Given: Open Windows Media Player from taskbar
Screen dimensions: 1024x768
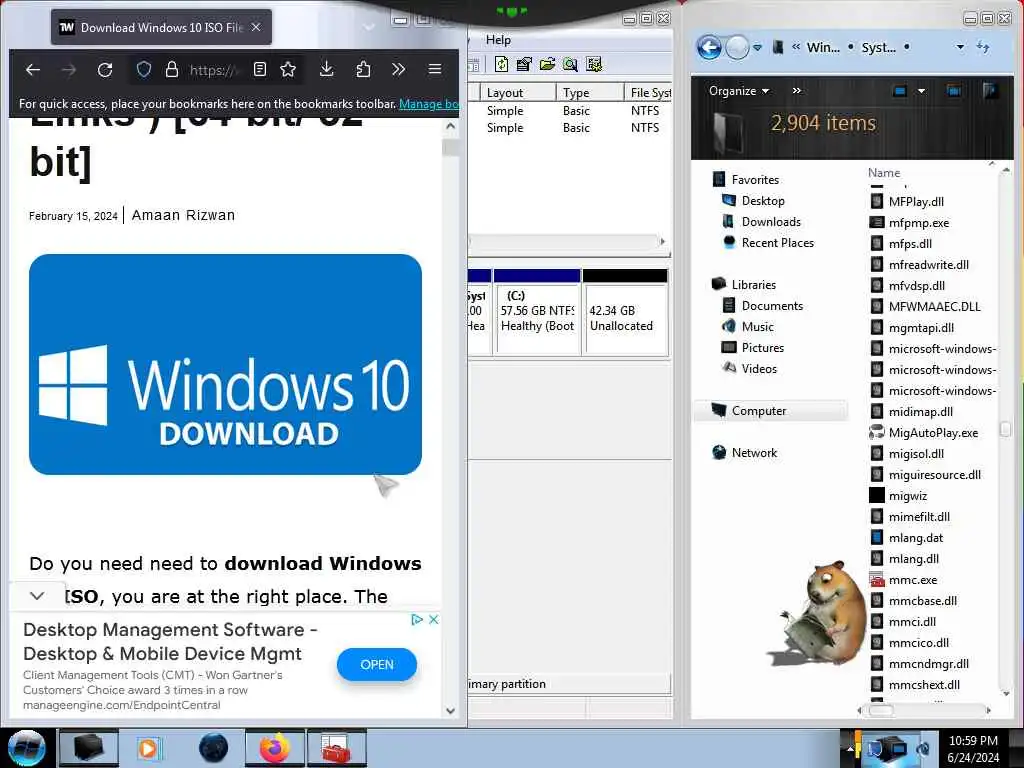Looking at the screenshot, I should [x=148, y=748].
